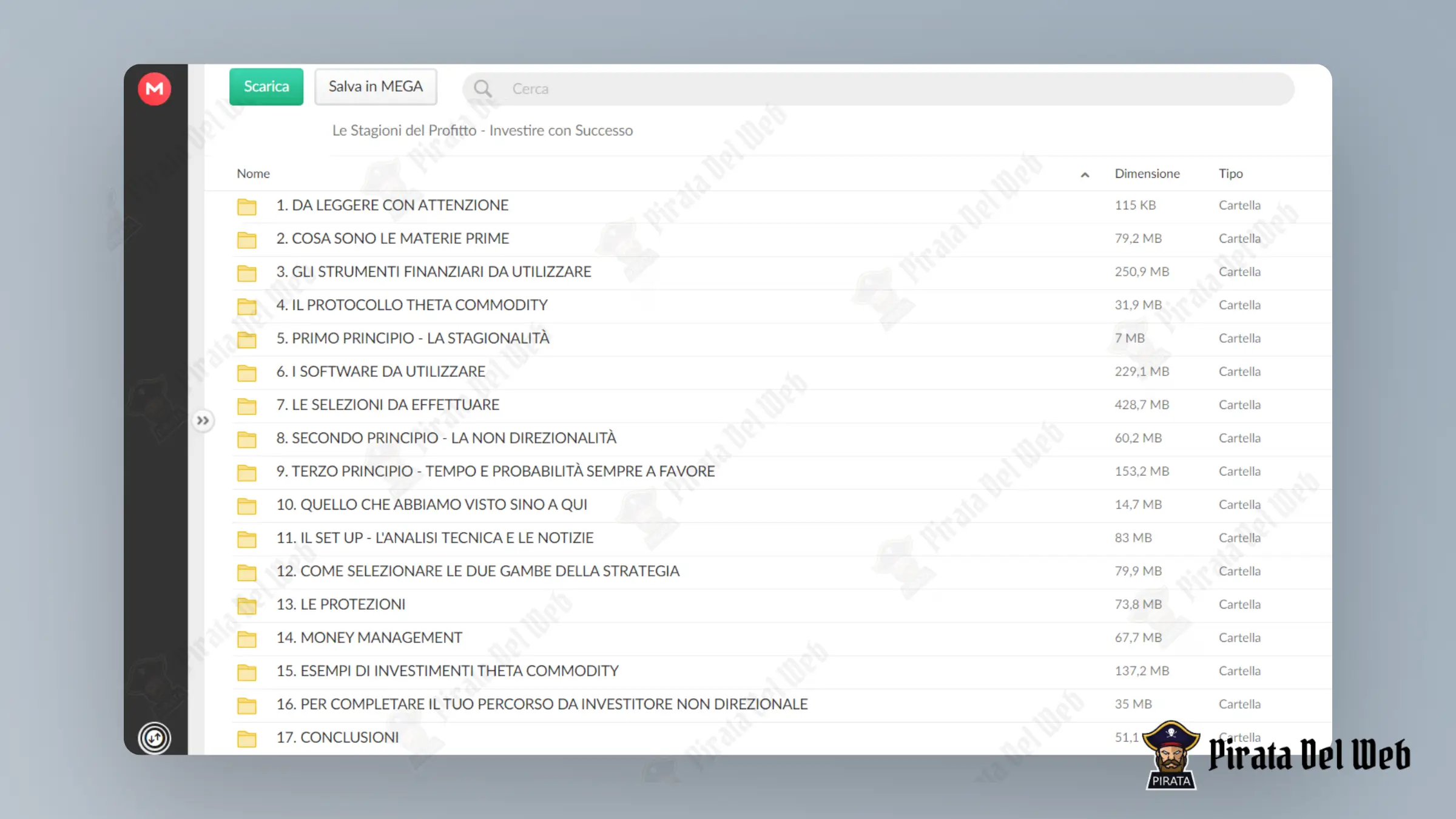Sort by the Dimensione column

(1147, 174)
